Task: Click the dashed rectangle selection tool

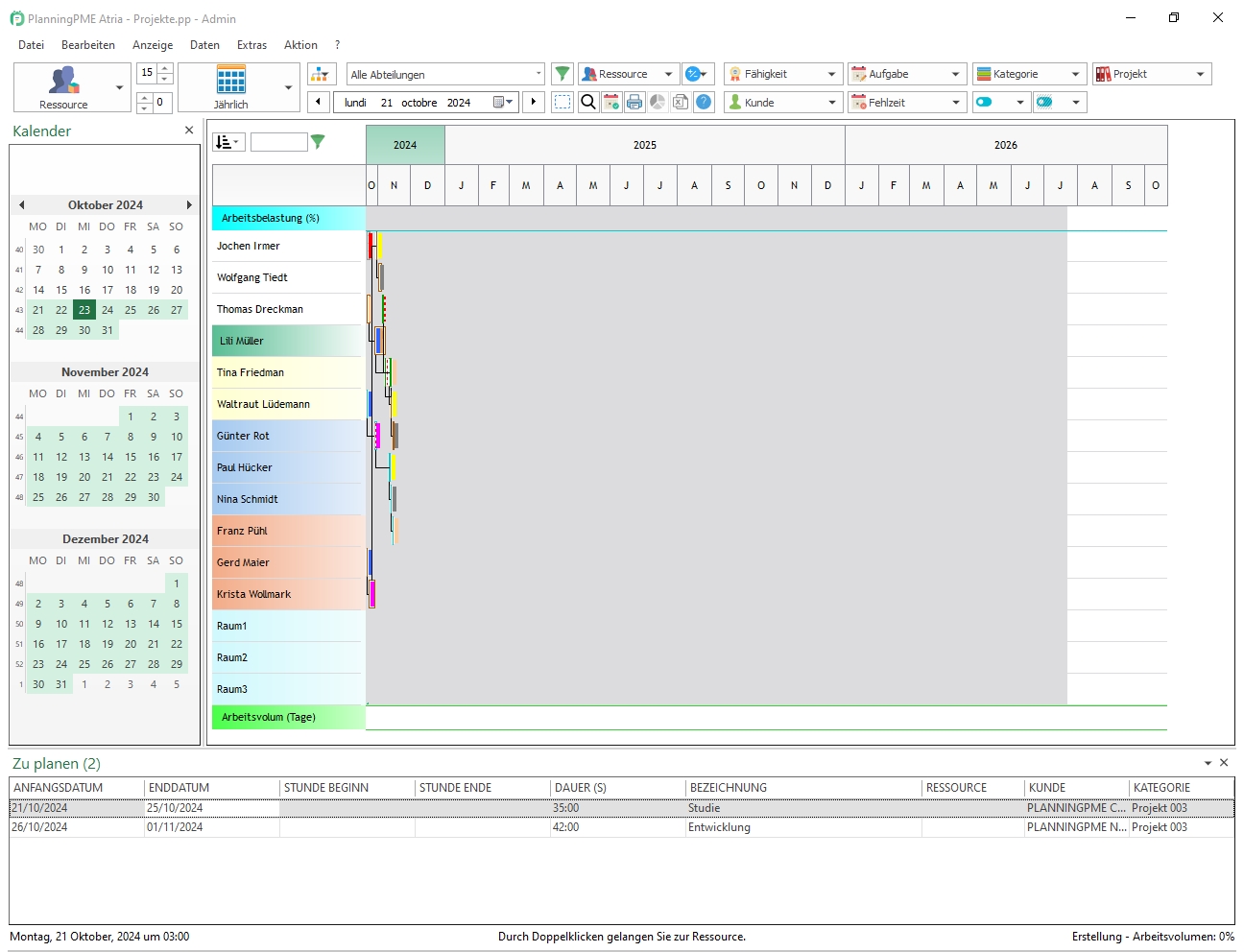Action: (563, 102)
